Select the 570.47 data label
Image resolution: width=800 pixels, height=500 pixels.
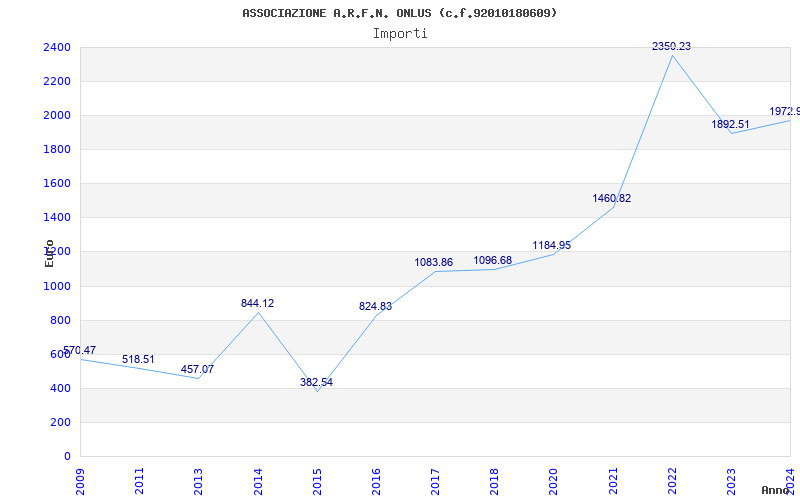point(80,350)
